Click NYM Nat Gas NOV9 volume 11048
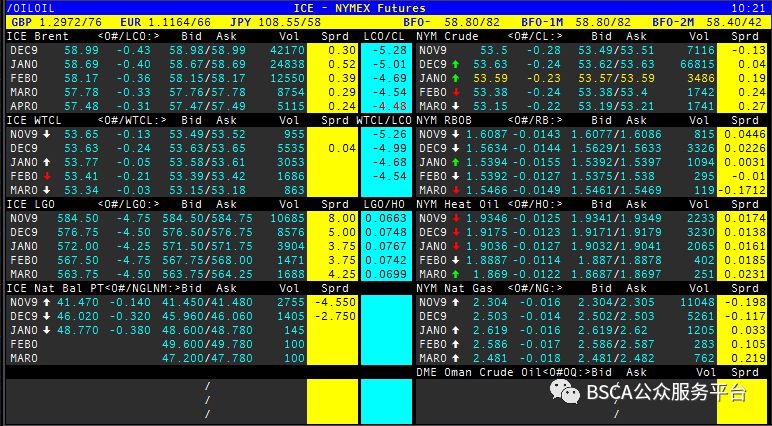This screenshot has width=772, height=426. click(x=697, y=302)
